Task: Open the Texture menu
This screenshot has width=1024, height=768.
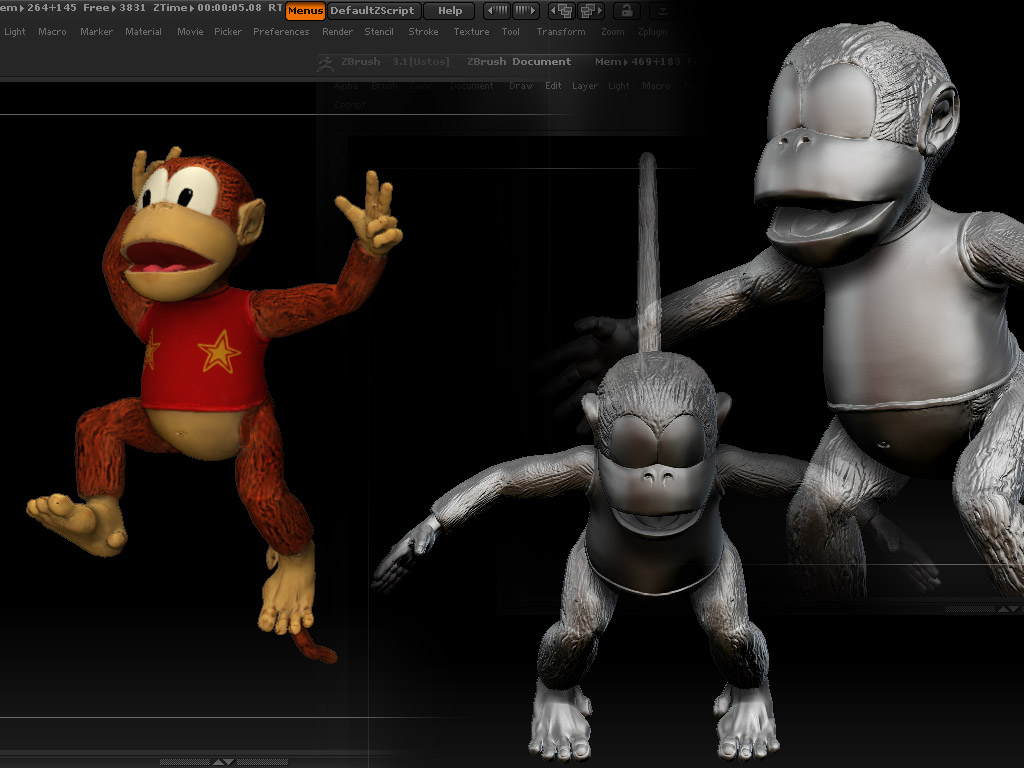Action: 471,31
